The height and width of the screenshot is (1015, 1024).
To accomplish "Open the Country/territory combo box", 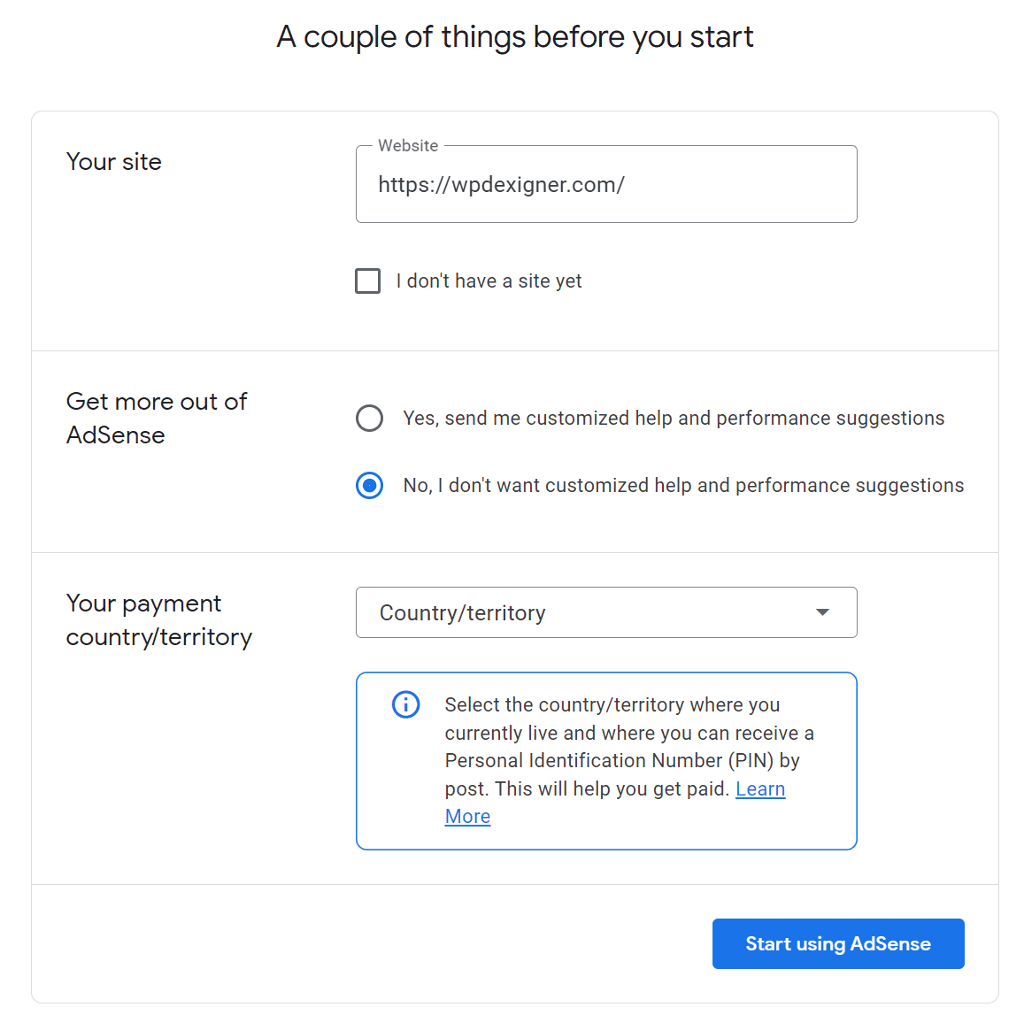I will [606, 612].
